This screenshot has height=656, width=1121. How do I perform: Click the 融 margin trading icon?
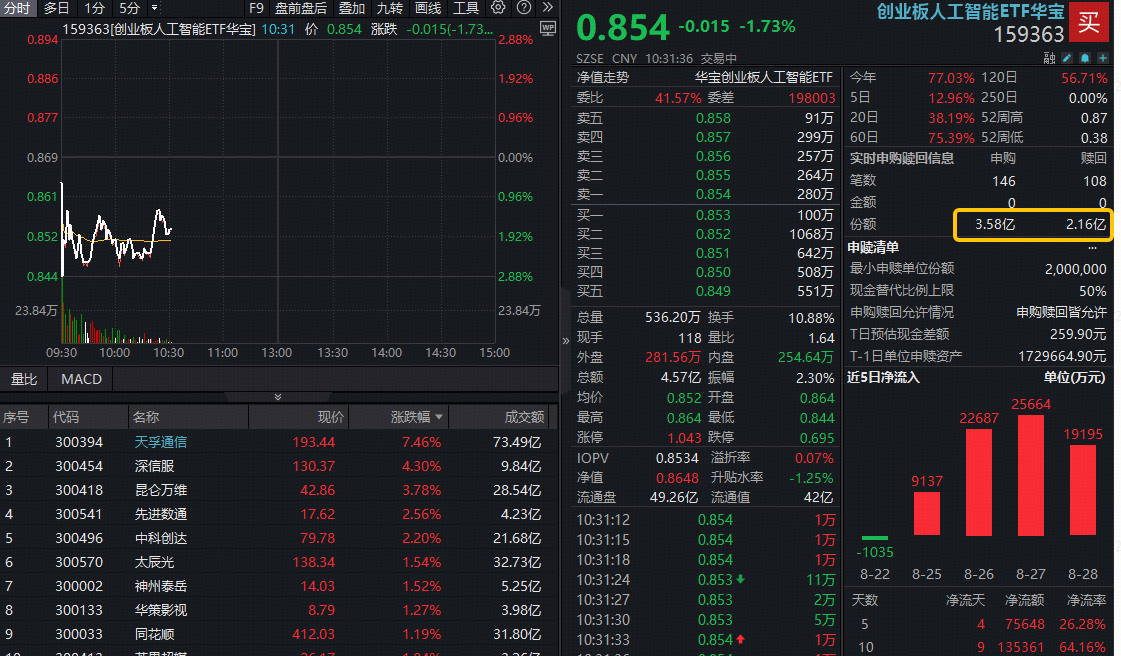click(1050, 58)
